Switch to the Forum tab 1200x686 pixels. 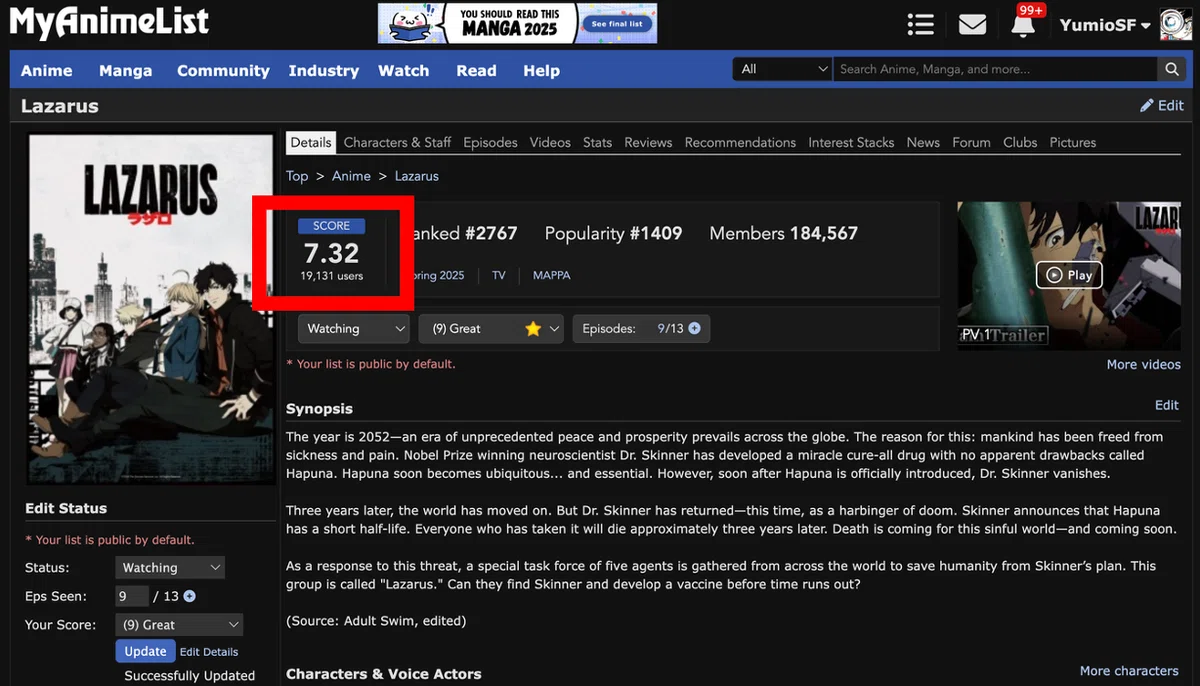[x=971, y=142]
